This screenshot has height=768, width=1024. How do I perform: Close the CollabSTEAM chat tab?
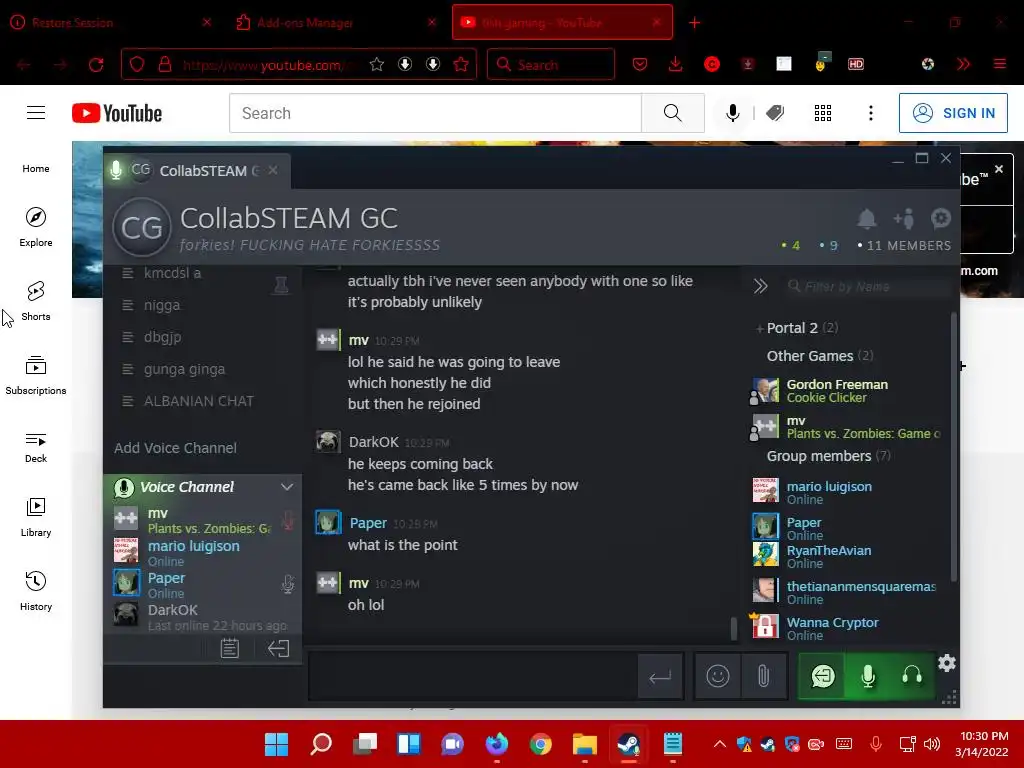click(273, 170)
